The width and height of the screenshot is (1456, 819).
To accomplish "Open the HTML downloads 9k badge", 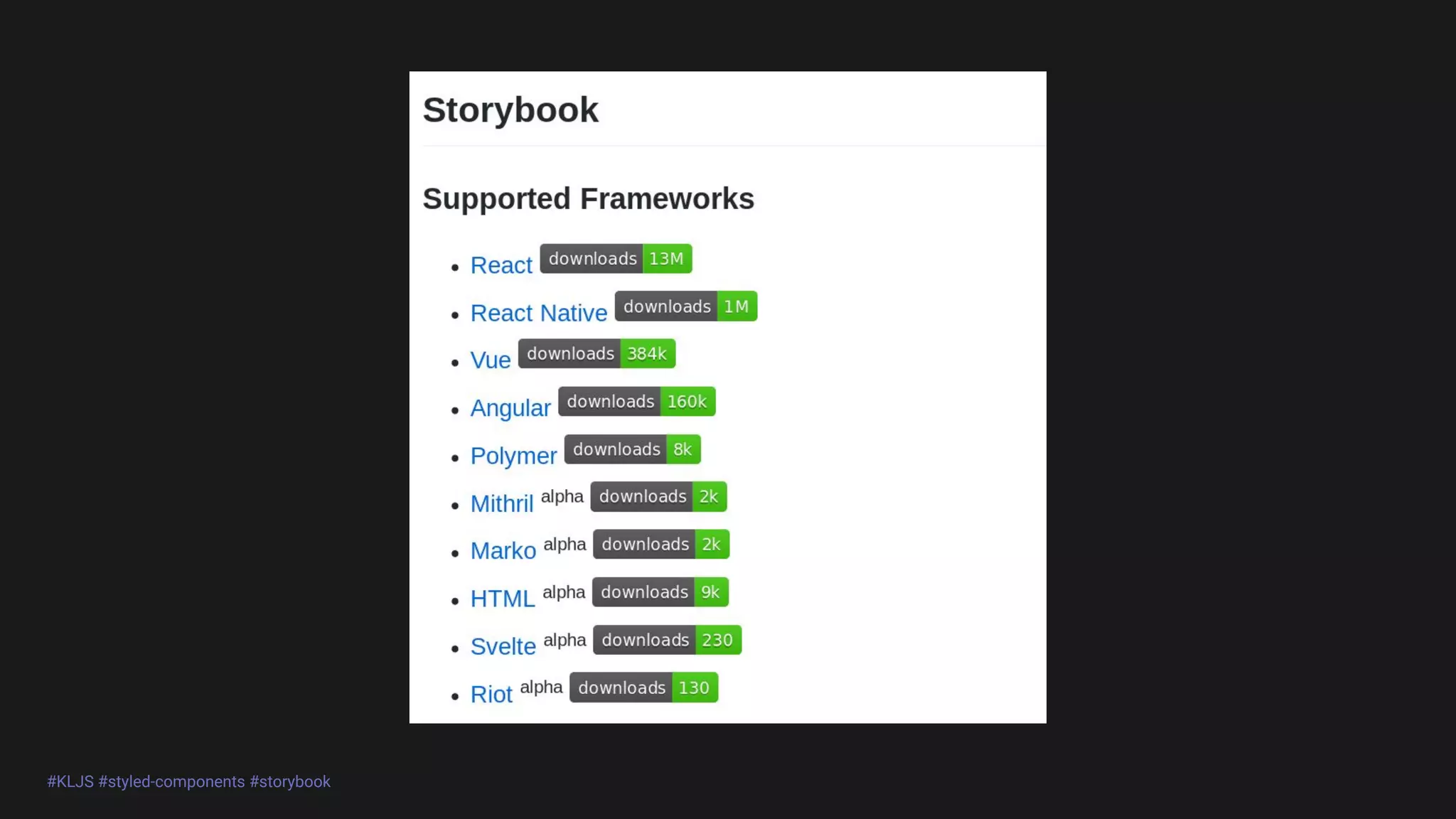I will point(660,592).
